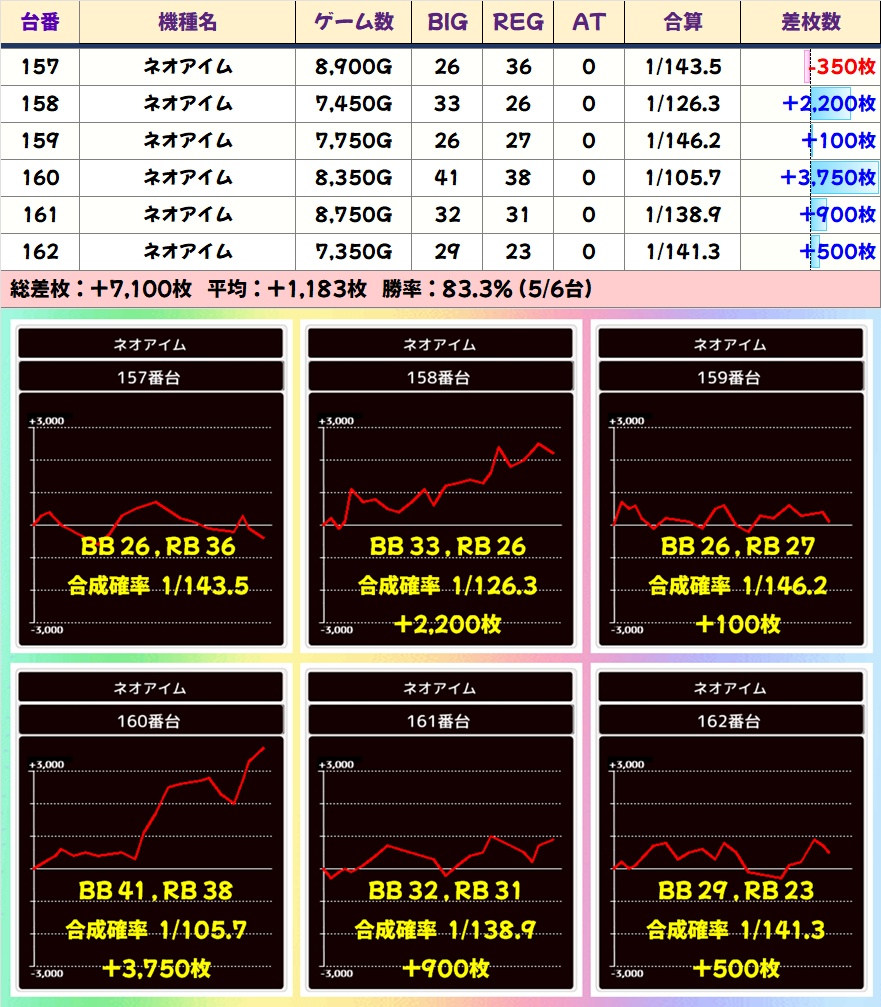881x1007 pixels.
Task: Open the 162番台 slump graph
Action: tap(730, 863)
